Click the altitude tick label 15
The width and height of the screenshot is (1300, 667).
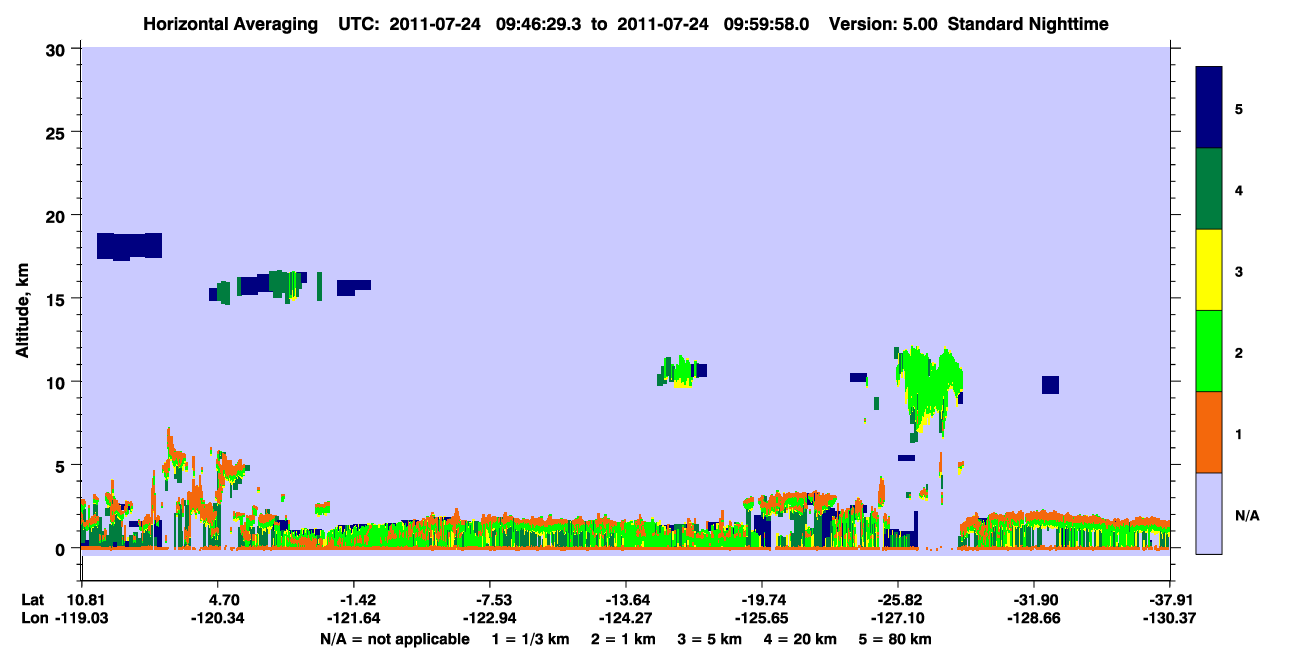[58, 299]
